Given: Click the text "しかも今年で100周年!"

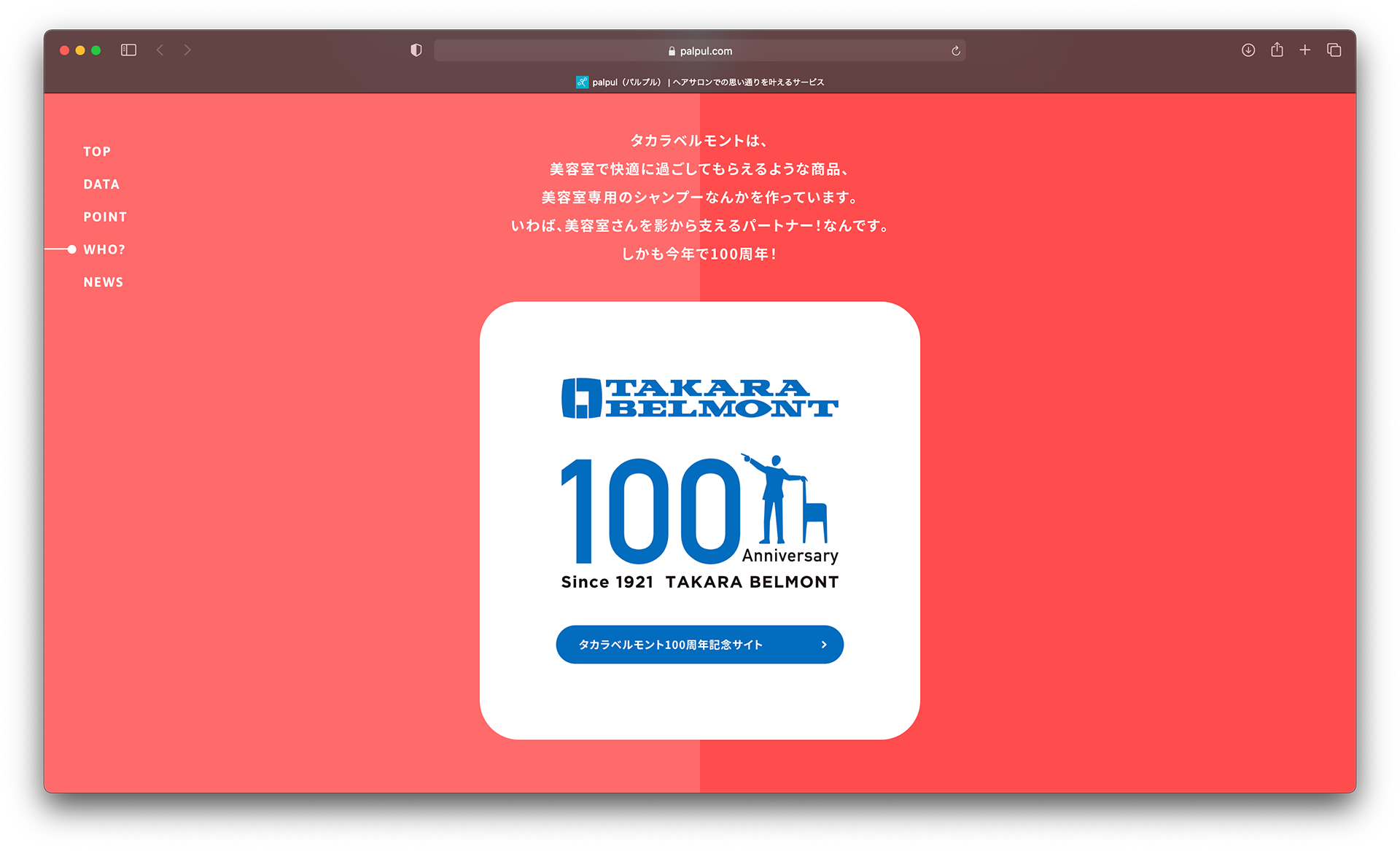Looking at the screenshot, I should (x=699, y=254).
